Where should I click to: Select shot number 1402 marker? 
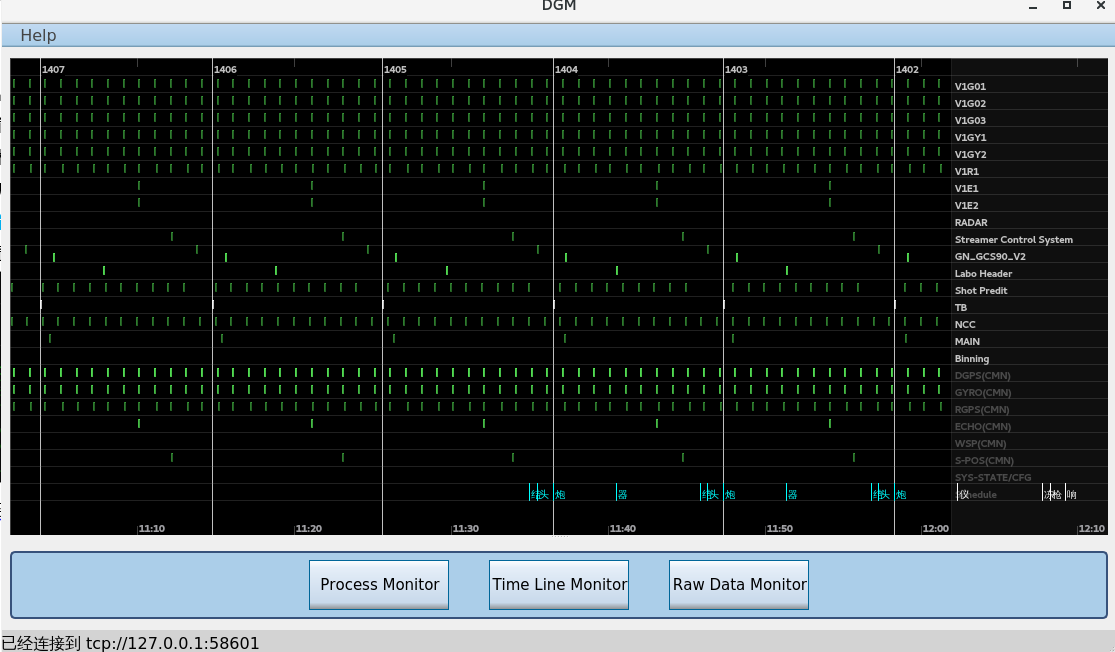coord(907,70)
